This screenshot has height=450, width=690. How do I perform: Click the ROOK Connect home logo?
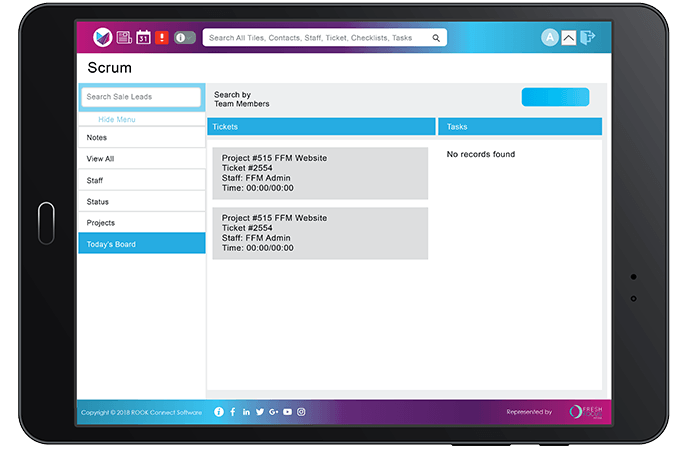click(x=101, y=38)
